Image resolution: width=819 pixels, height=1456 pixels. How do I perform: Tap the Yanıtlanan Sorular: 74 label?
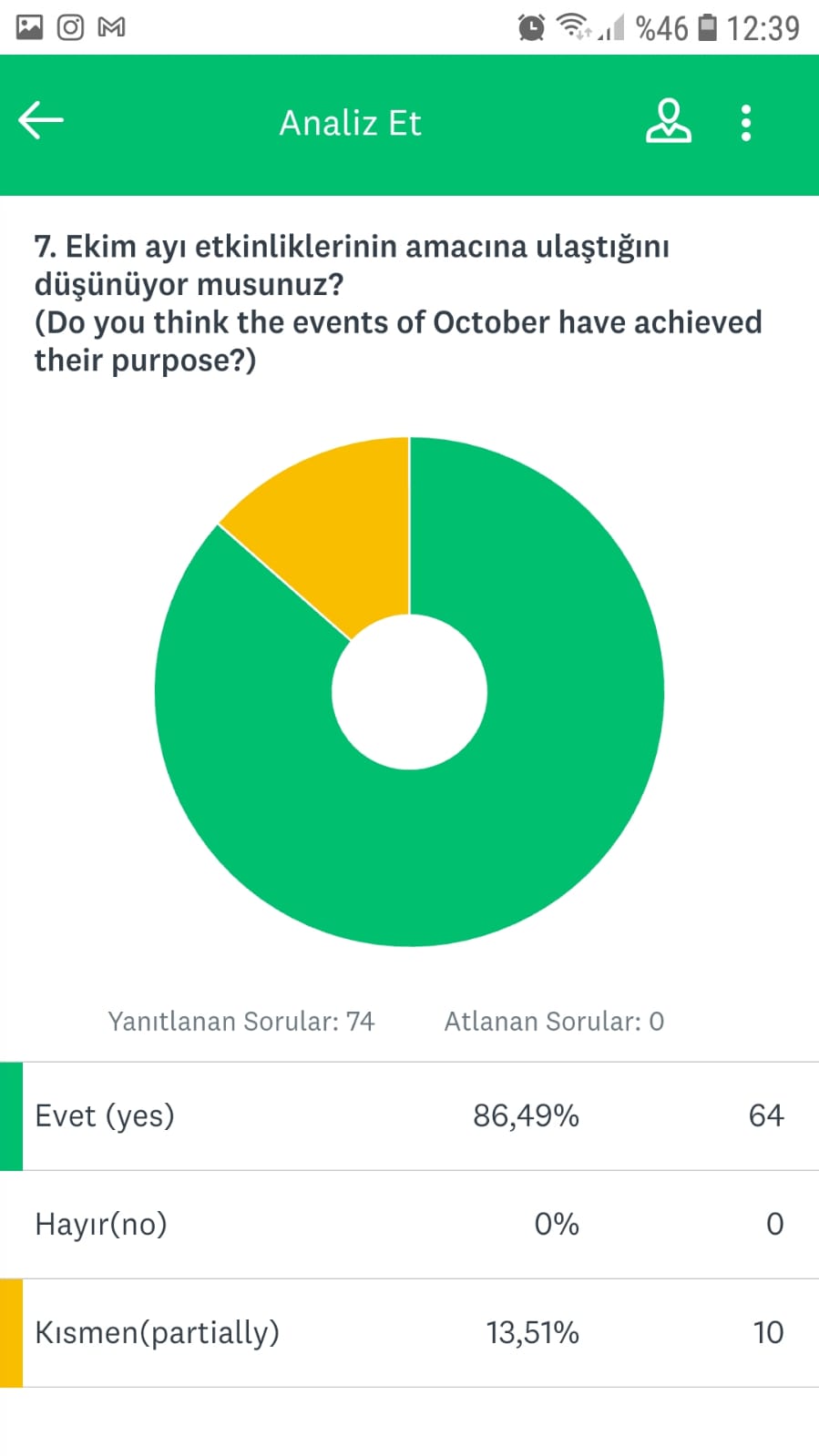241,1021
